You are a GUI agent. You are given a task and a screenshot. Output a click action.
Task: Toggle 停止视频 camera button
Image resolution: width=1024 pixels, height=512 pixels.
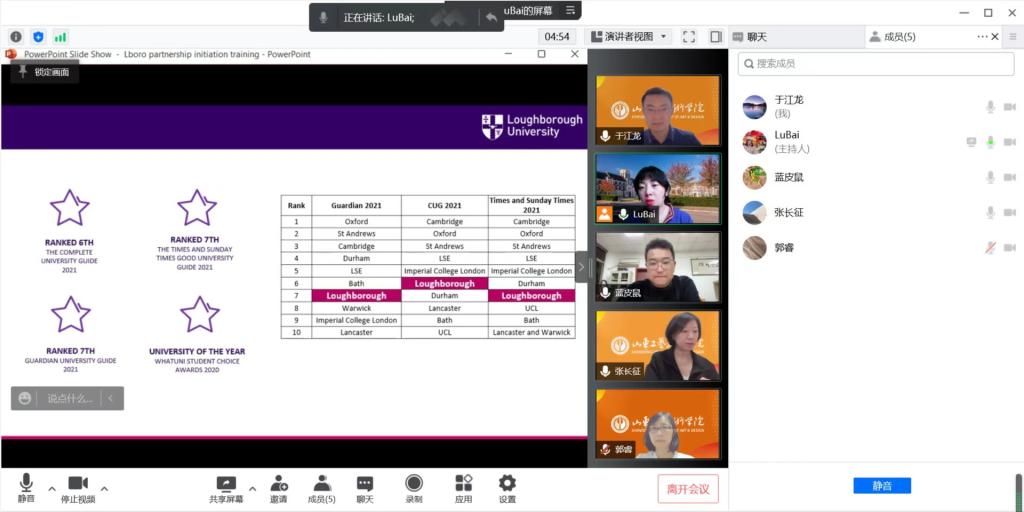coord(78,489)
